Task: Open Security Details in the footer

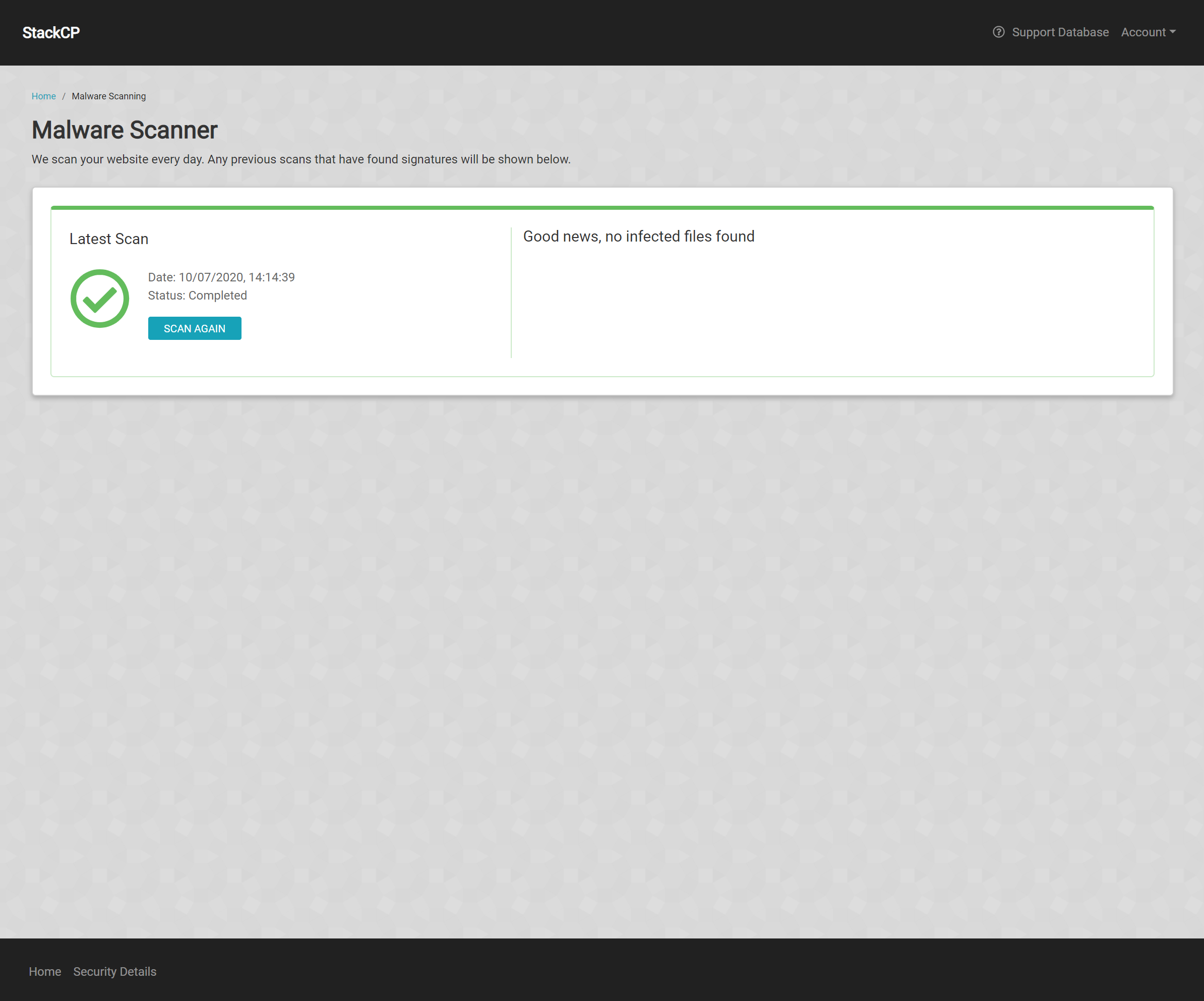Action: 114,971
